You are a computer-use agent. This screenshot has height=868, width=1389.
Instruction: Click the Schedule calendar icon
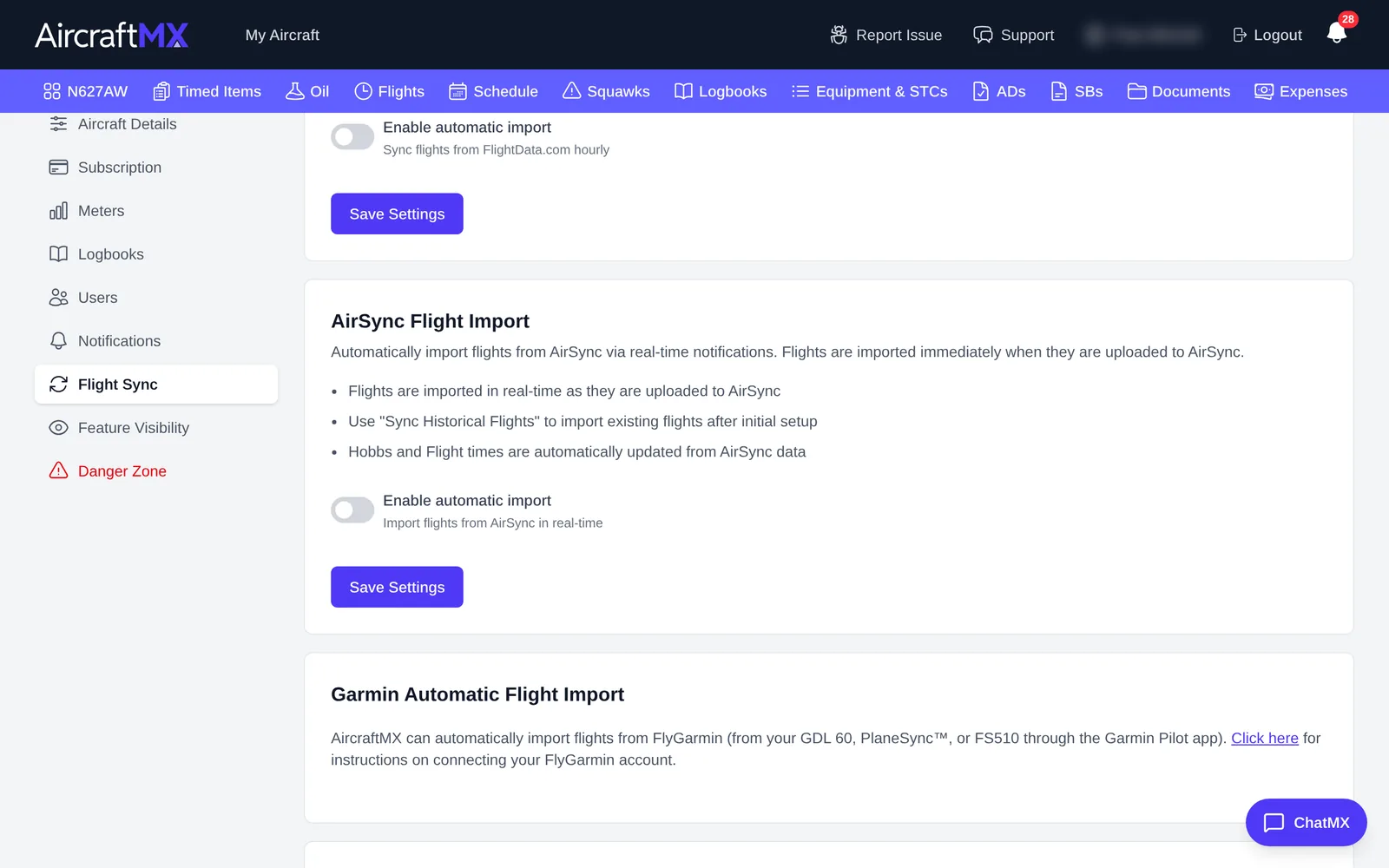coord(458,91)
